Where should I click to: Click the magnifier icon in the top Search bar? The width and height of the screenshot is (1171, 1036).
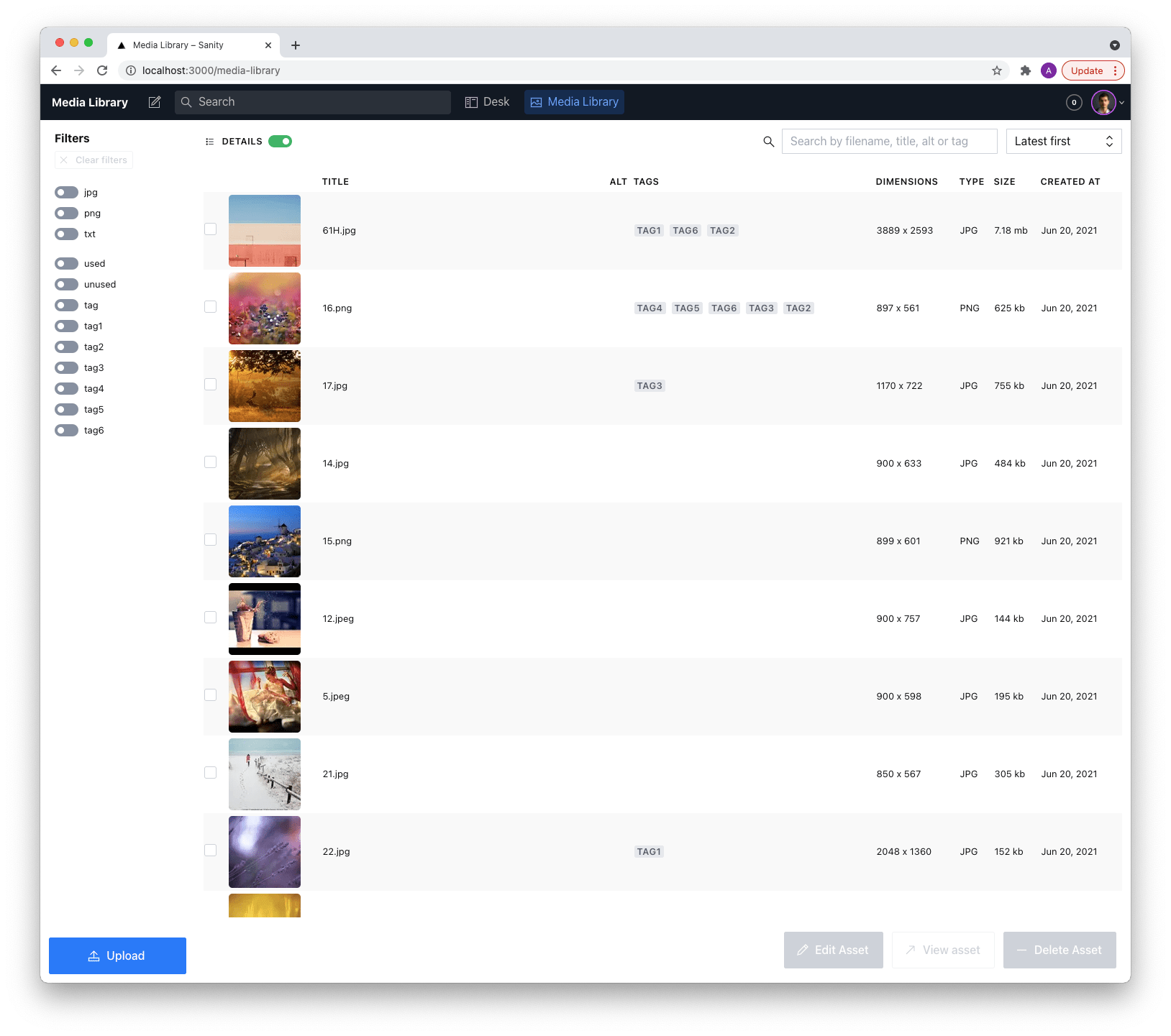point(186,102)
